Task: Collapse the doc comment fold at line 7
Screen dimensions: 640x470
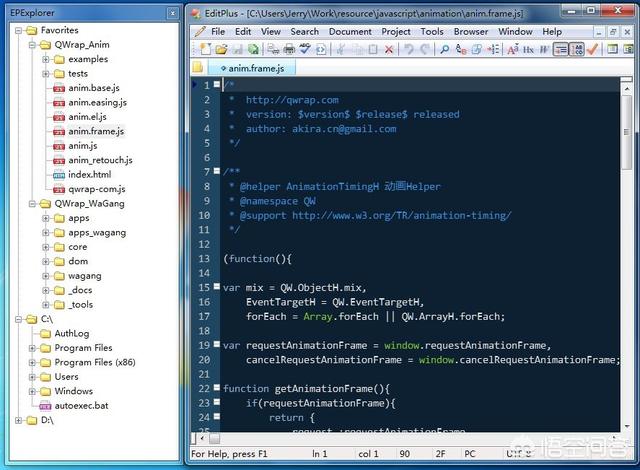Action: (217, 171)
